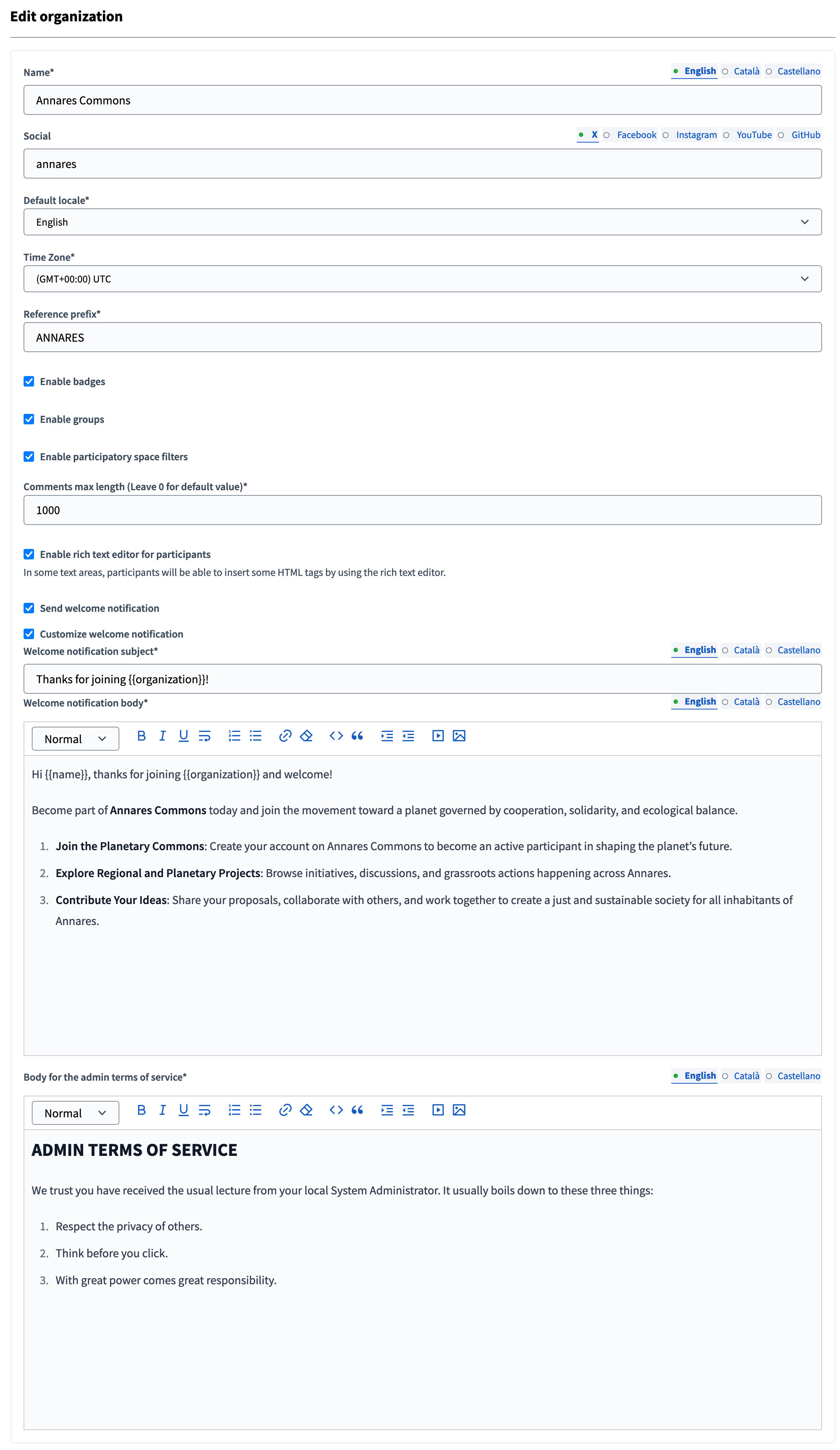Insert an ordered list in the admin terms editor
This screenshot has width=840, height=1450.
234,1111
